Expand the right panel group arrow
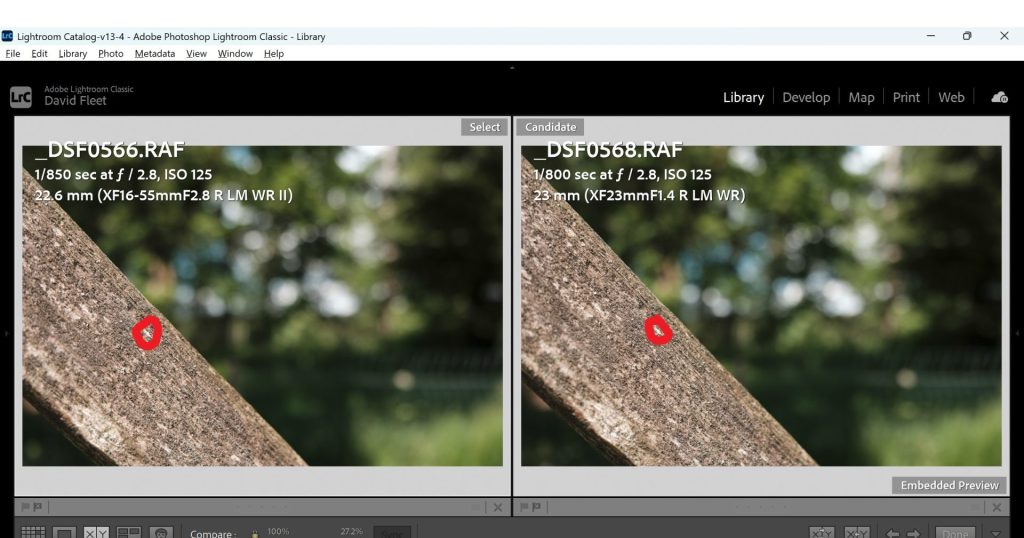Viewport: 1024px width, 538px height. (1017, 334)
